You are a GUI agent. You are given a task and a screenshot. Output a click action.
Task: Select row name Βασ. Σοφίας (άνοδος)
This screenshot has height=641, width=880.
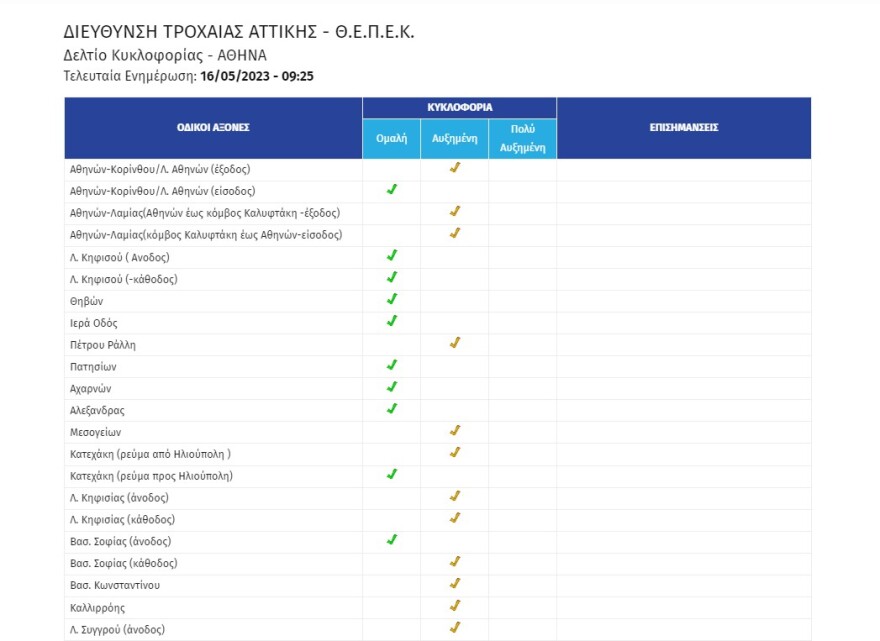(121, 542)
